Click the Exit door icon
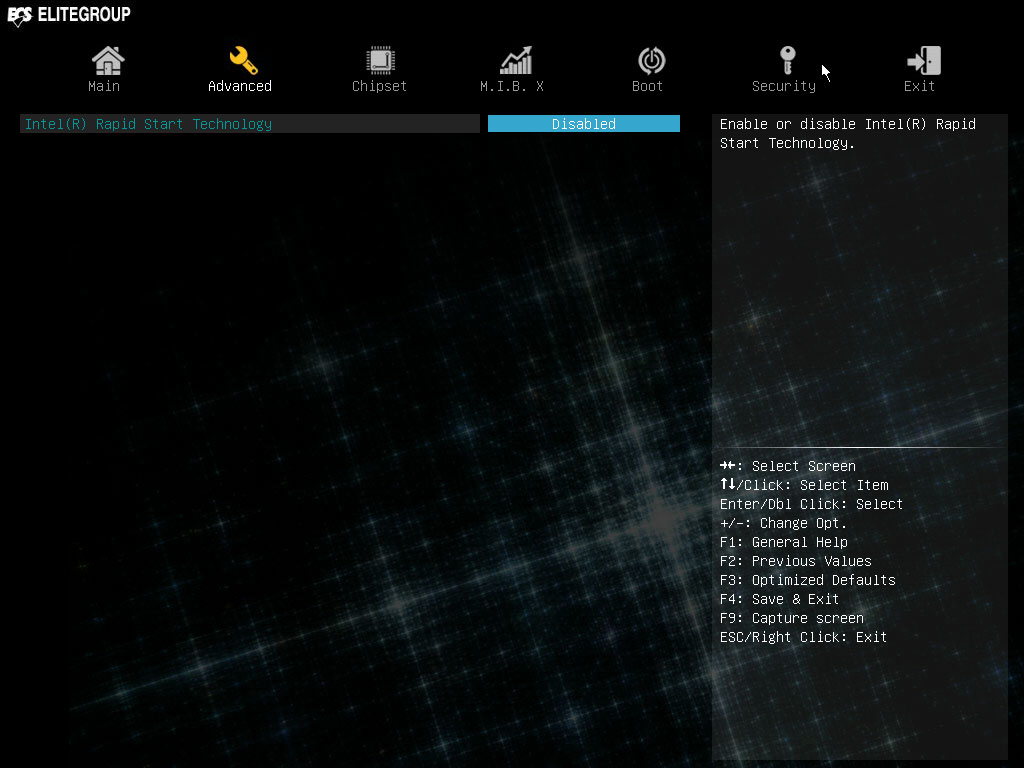1024x768 pixels. point(923,61)
